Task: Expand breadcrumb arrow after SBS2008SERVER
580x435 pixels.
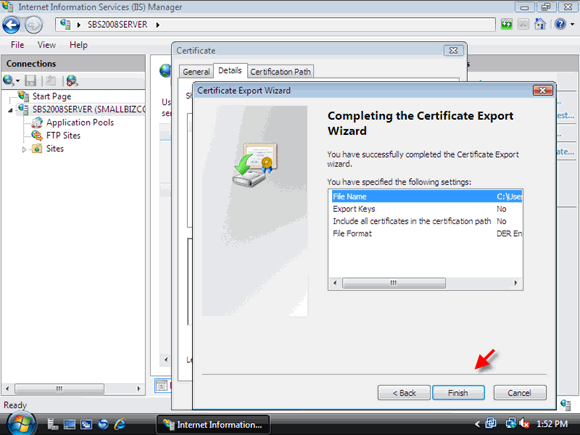Action: point(158,25)
